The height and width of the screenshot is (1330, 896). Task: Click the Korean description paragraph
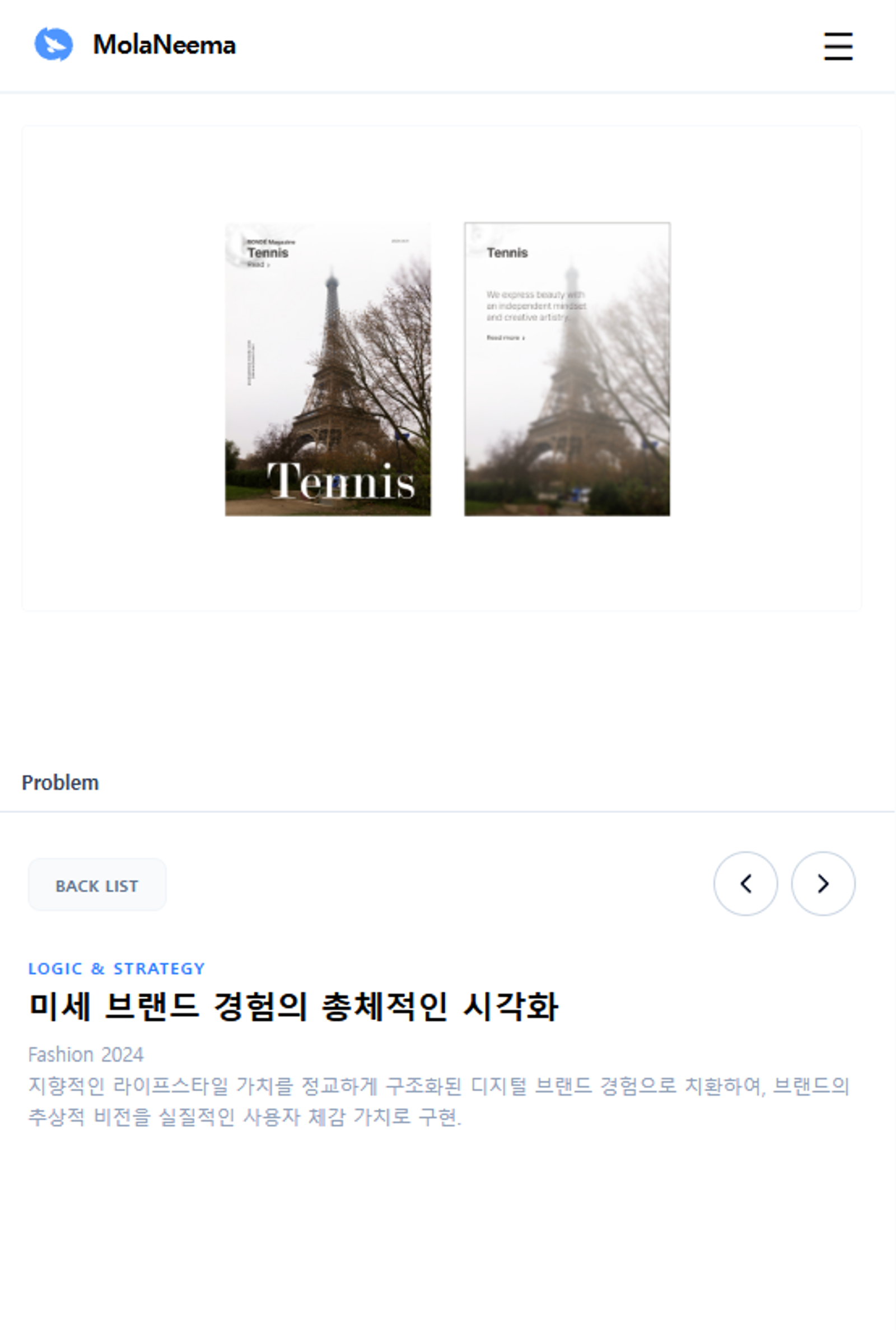click(439, 1101)
